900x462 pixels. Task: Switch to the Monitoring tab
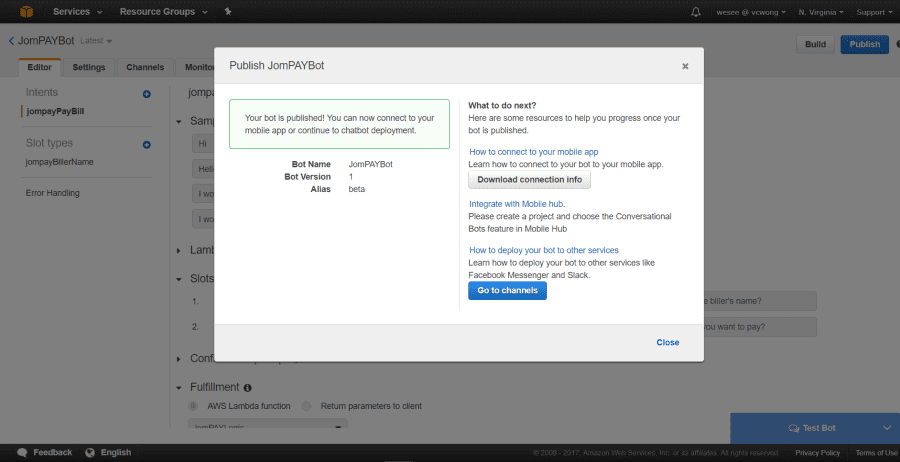pos(195,67)
